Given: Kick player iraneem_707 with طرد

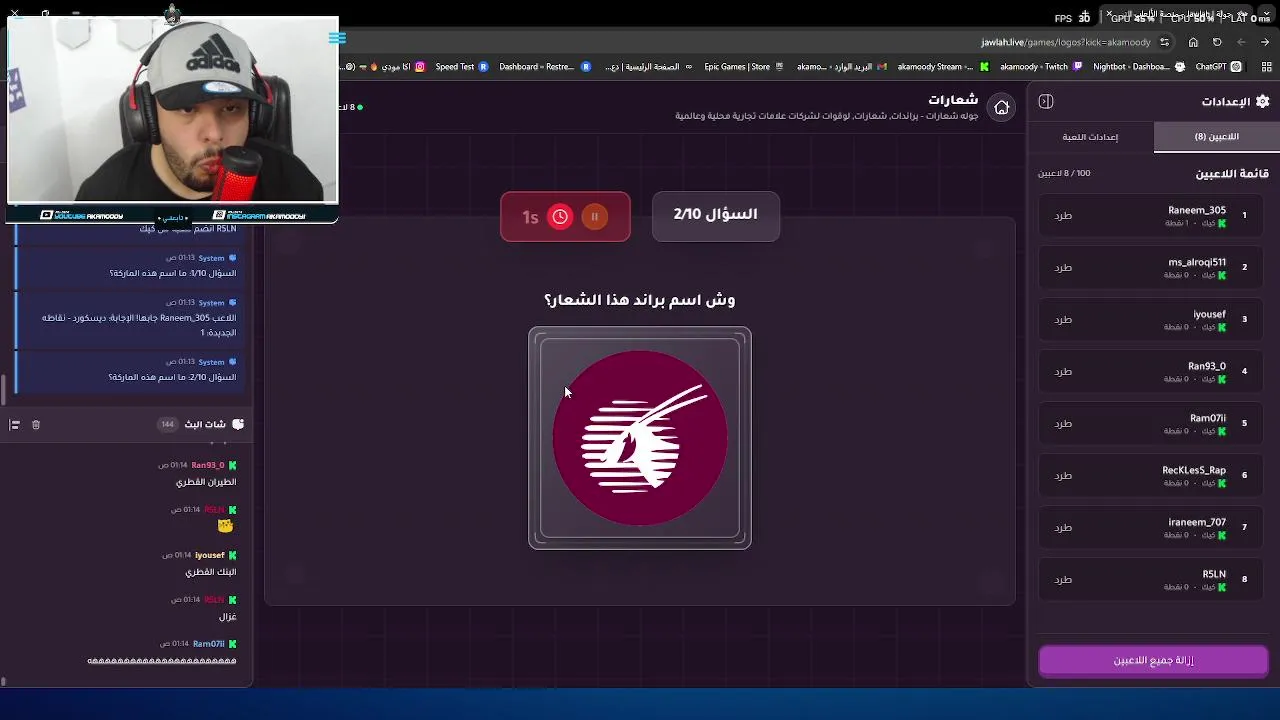Looking at the screenshot, I should 1063,528.
